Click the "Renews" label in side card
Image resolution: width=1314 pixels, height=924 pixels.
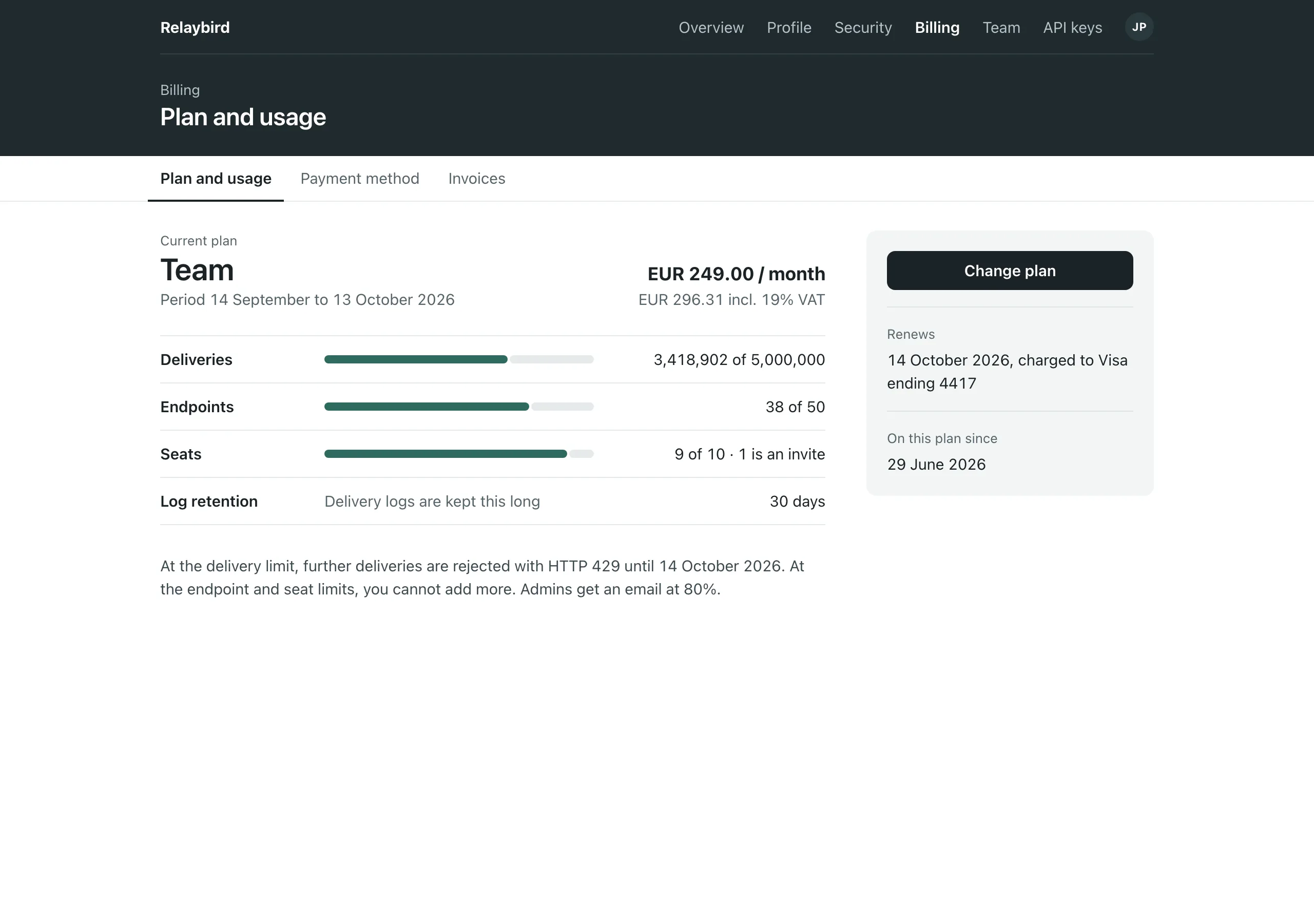pyautogui.click(x=911, y=334)
